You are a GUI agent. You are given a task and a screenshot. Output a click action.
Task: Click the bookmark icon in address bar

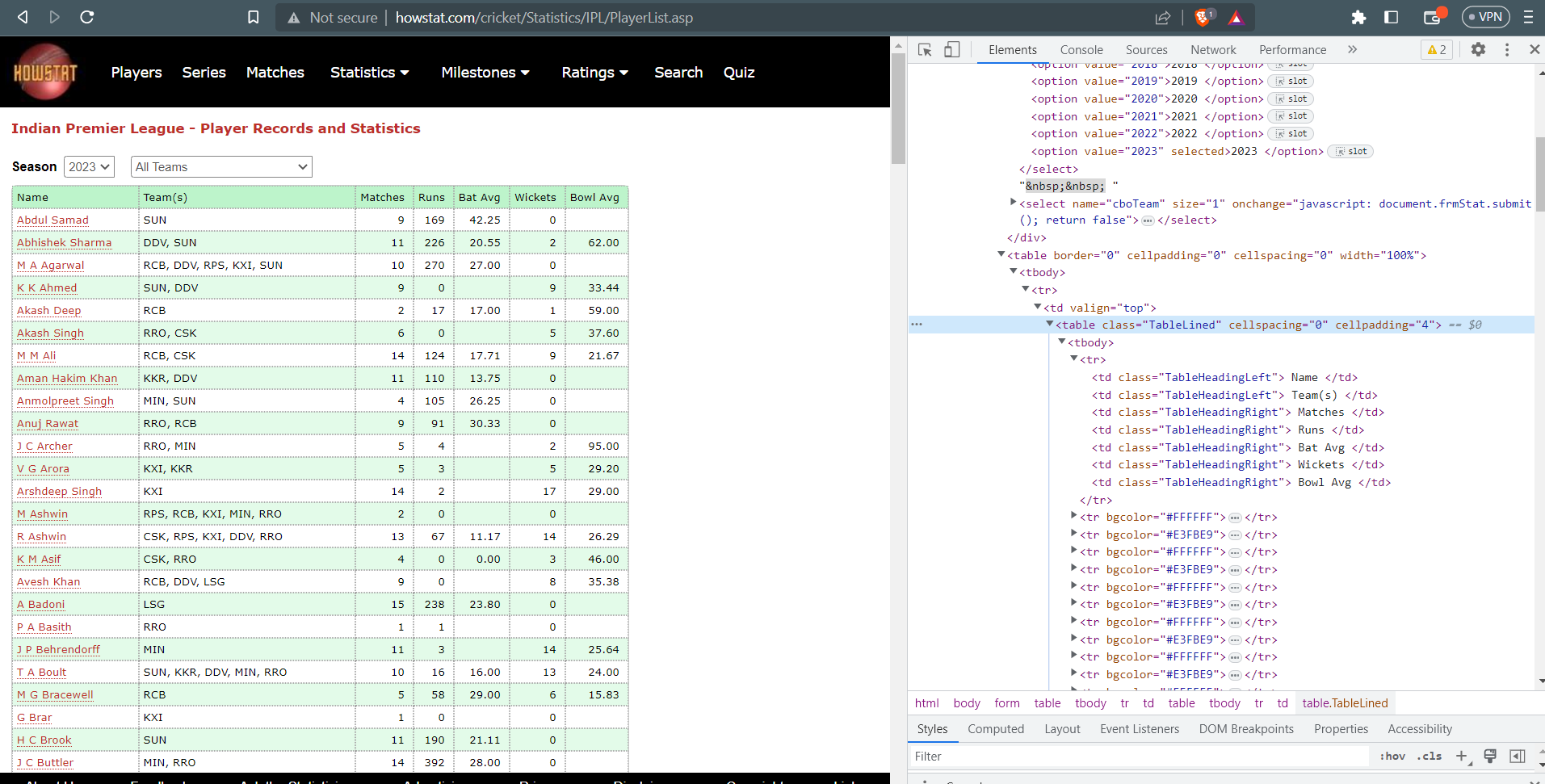(x=253, y=17)
